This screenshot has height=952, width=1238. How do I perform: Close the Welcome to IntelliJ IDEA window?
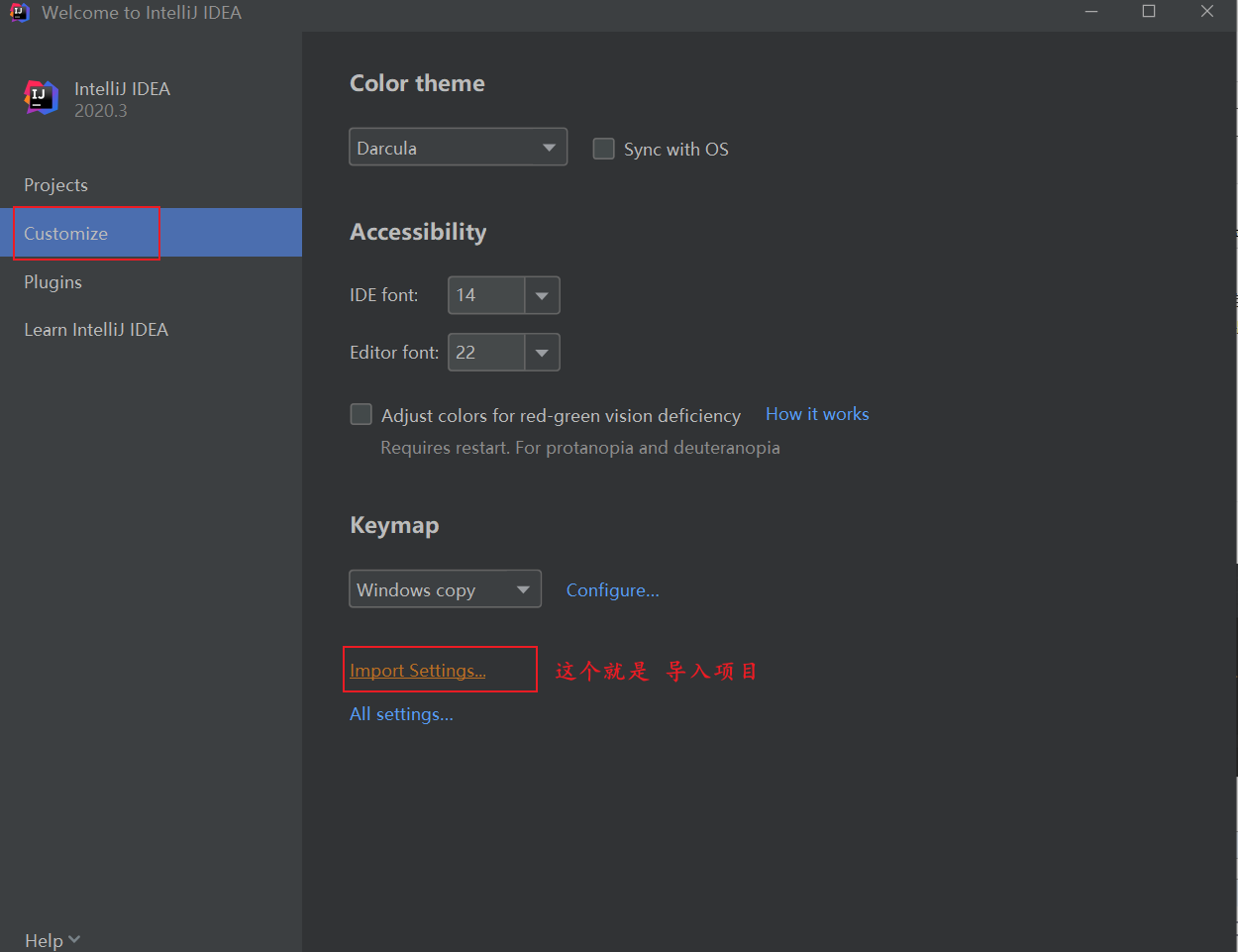pyautogui.click(x=1207, y=12)
